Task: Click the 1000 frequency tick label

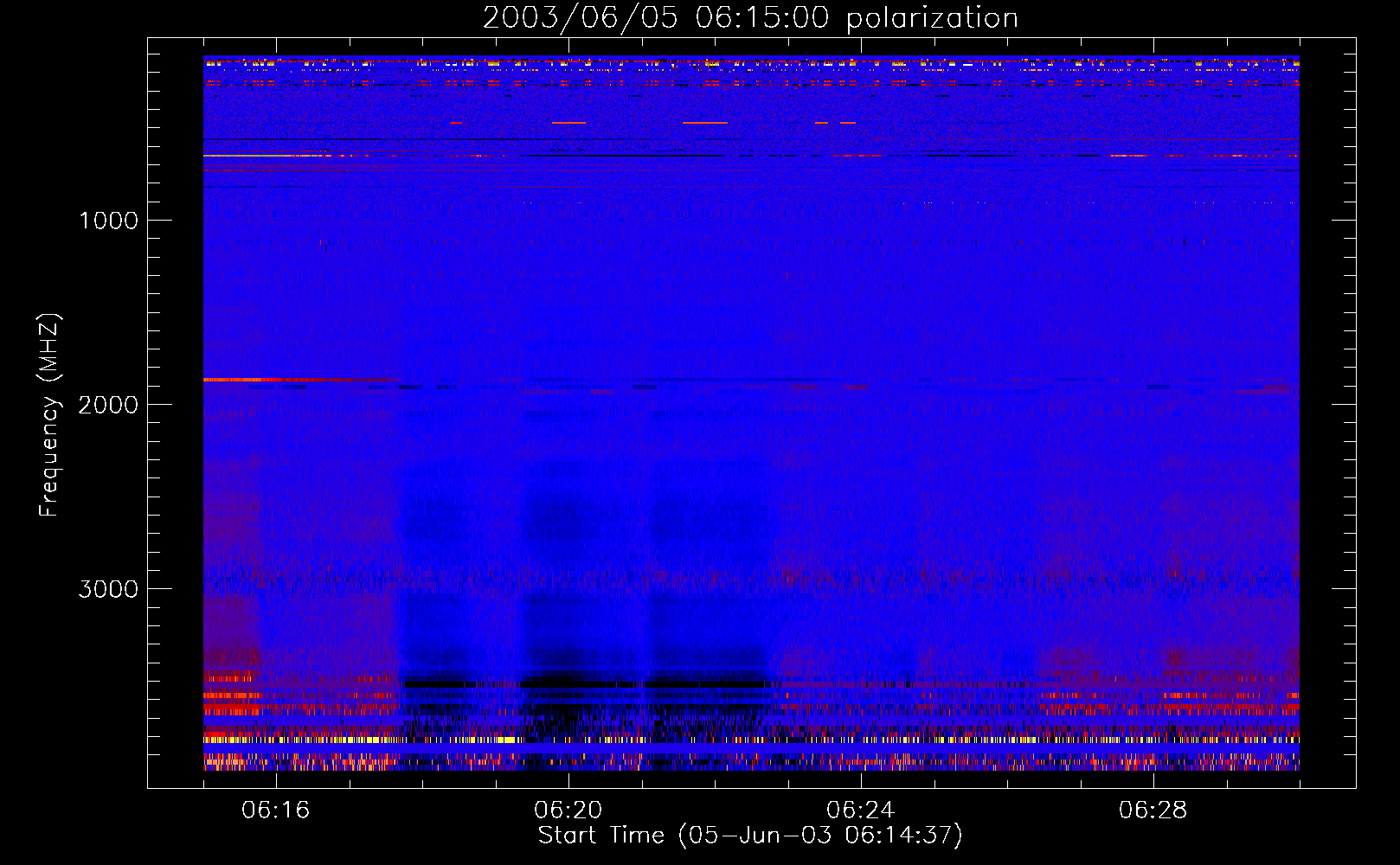Action: 108,221
